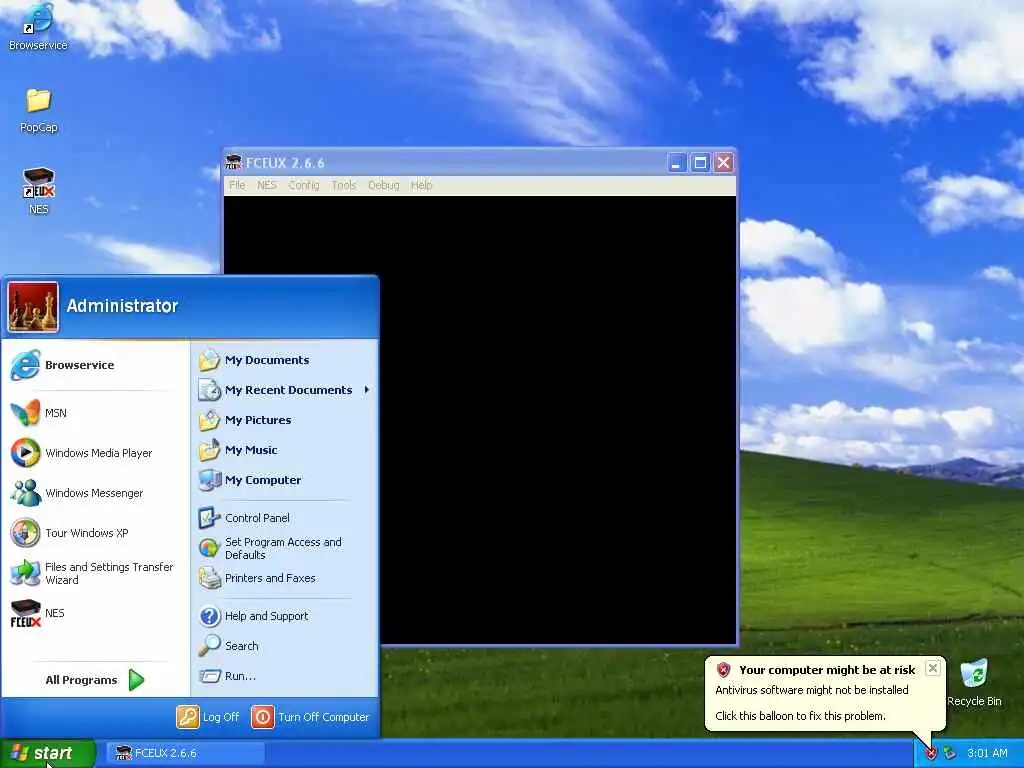Launch Tour Windows XP
Screen dimensions: 1024x768
tap(95, 533)
